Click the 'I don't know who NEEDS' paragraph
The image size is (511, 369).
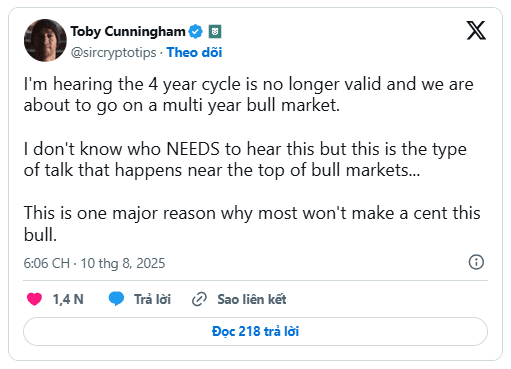245,159
